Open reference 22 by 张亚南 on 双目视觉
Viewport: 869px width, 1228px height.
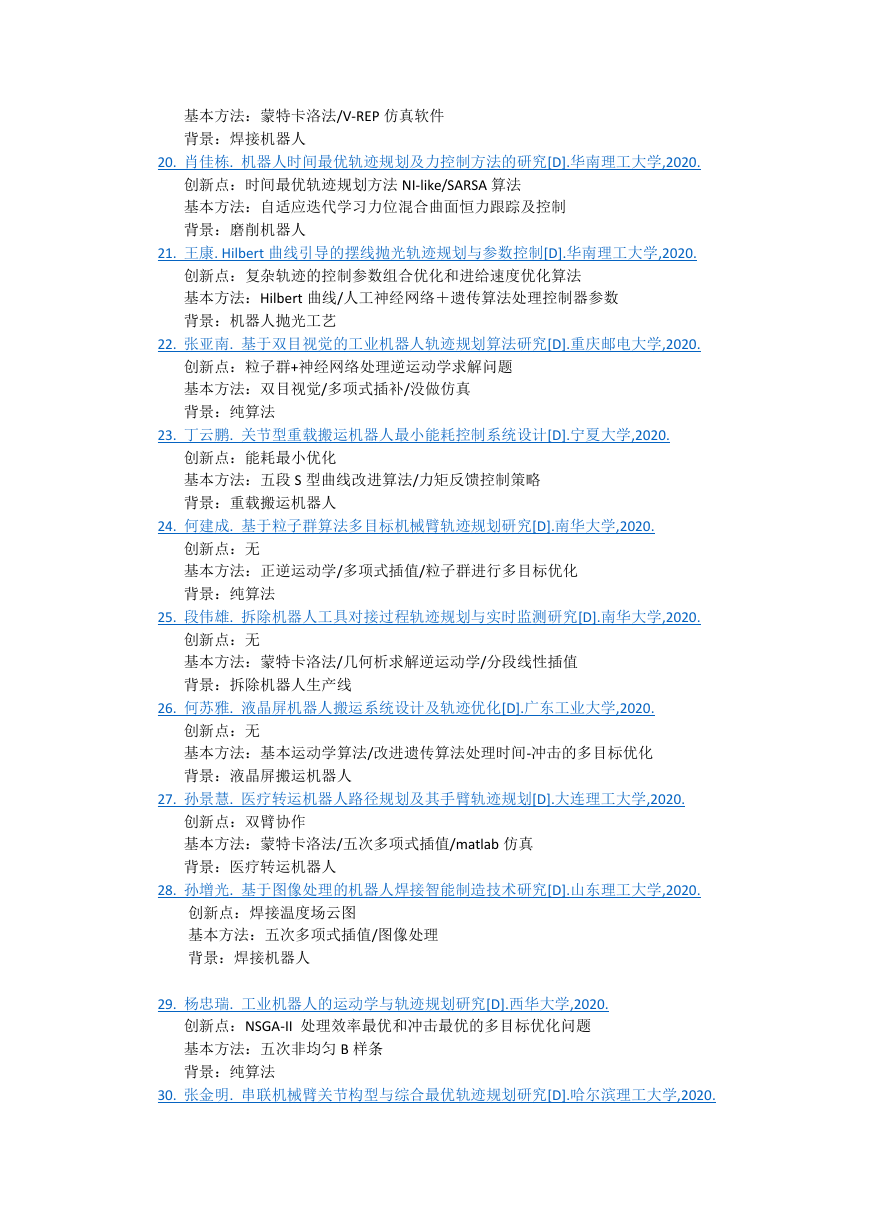[x=429, y=344]
